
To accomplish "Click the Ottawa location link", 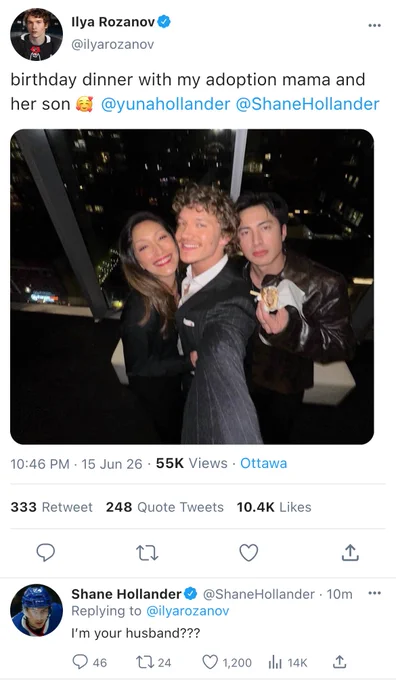I will pos(263,463).
